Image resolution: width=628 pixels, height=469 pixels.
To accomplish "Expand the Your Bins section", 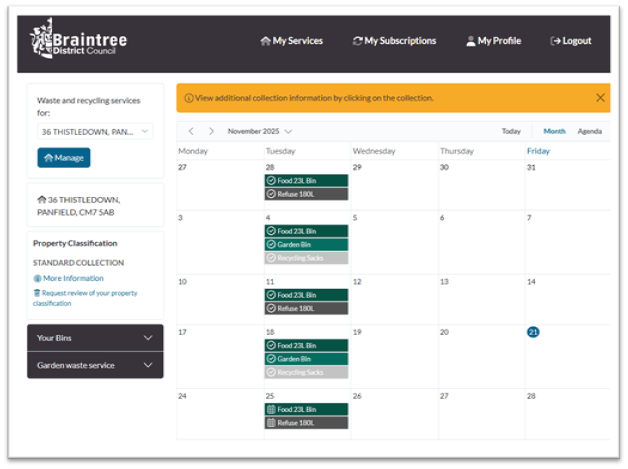I will [95, 338].
